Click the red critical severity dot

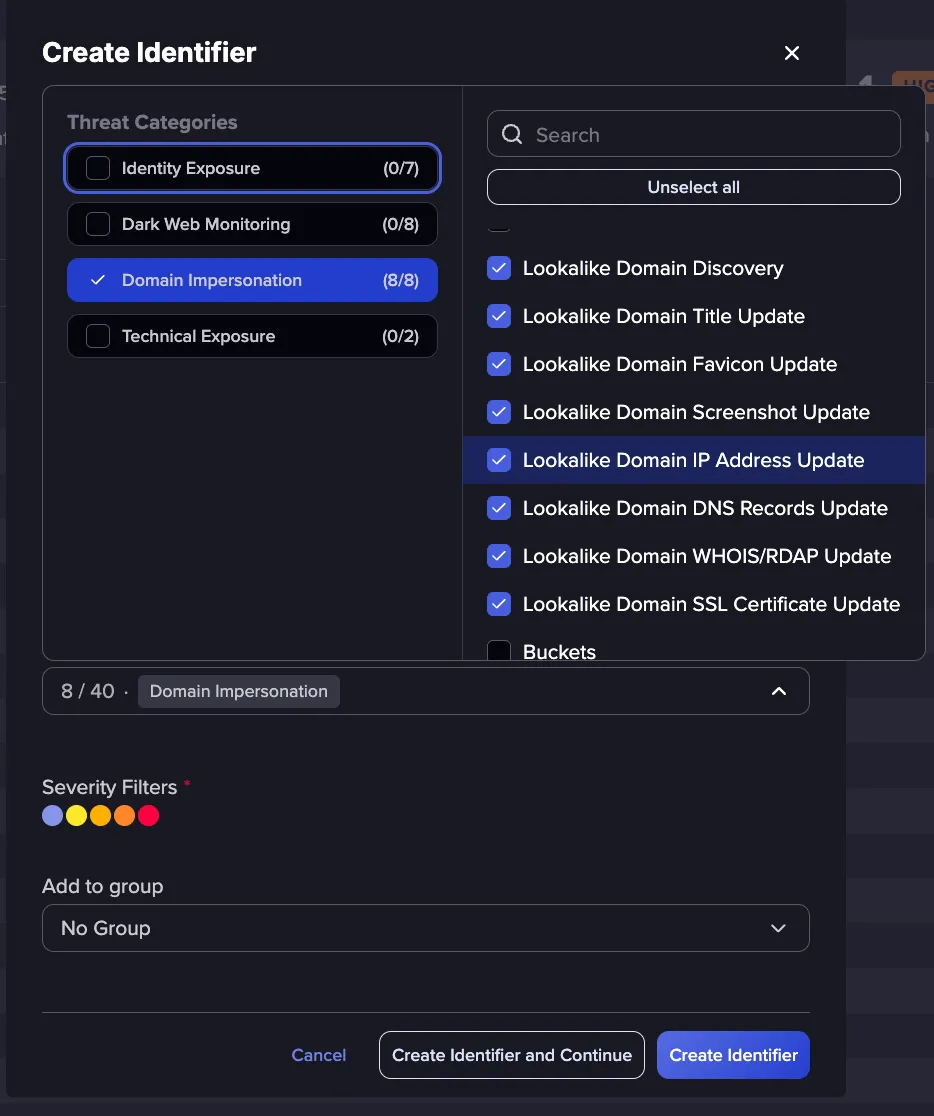click(148, 816)
